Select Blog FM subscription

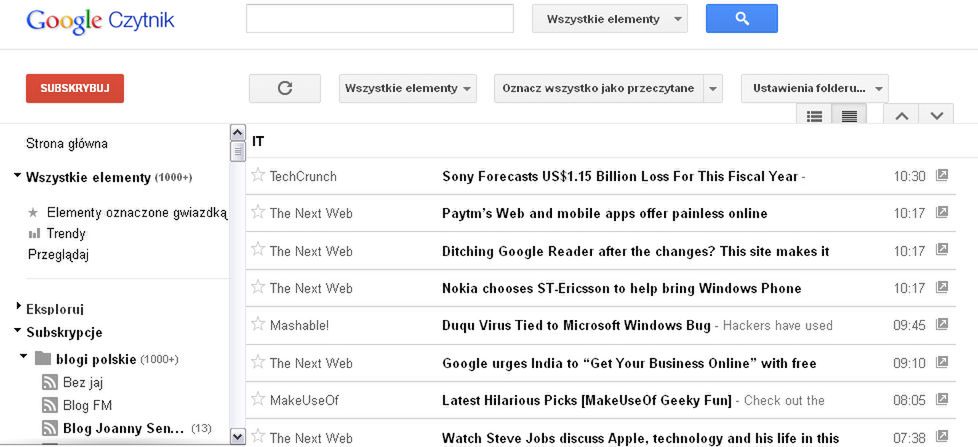[x=87, y=406]
